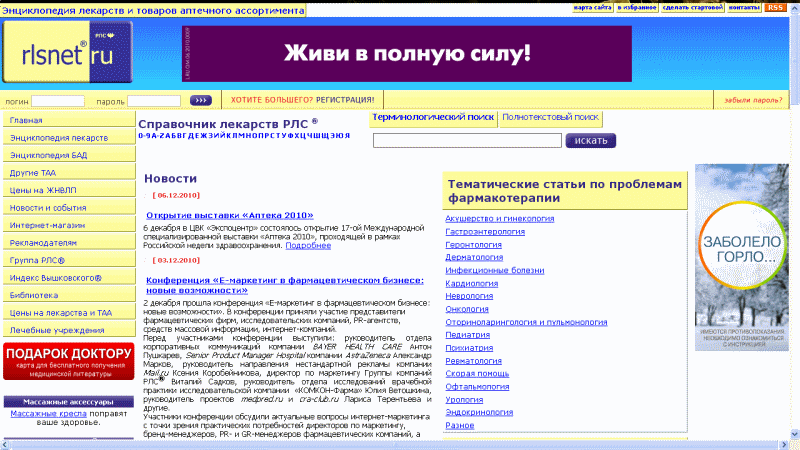Click the horizontal scrollbar right arrow

click(785, 445)
